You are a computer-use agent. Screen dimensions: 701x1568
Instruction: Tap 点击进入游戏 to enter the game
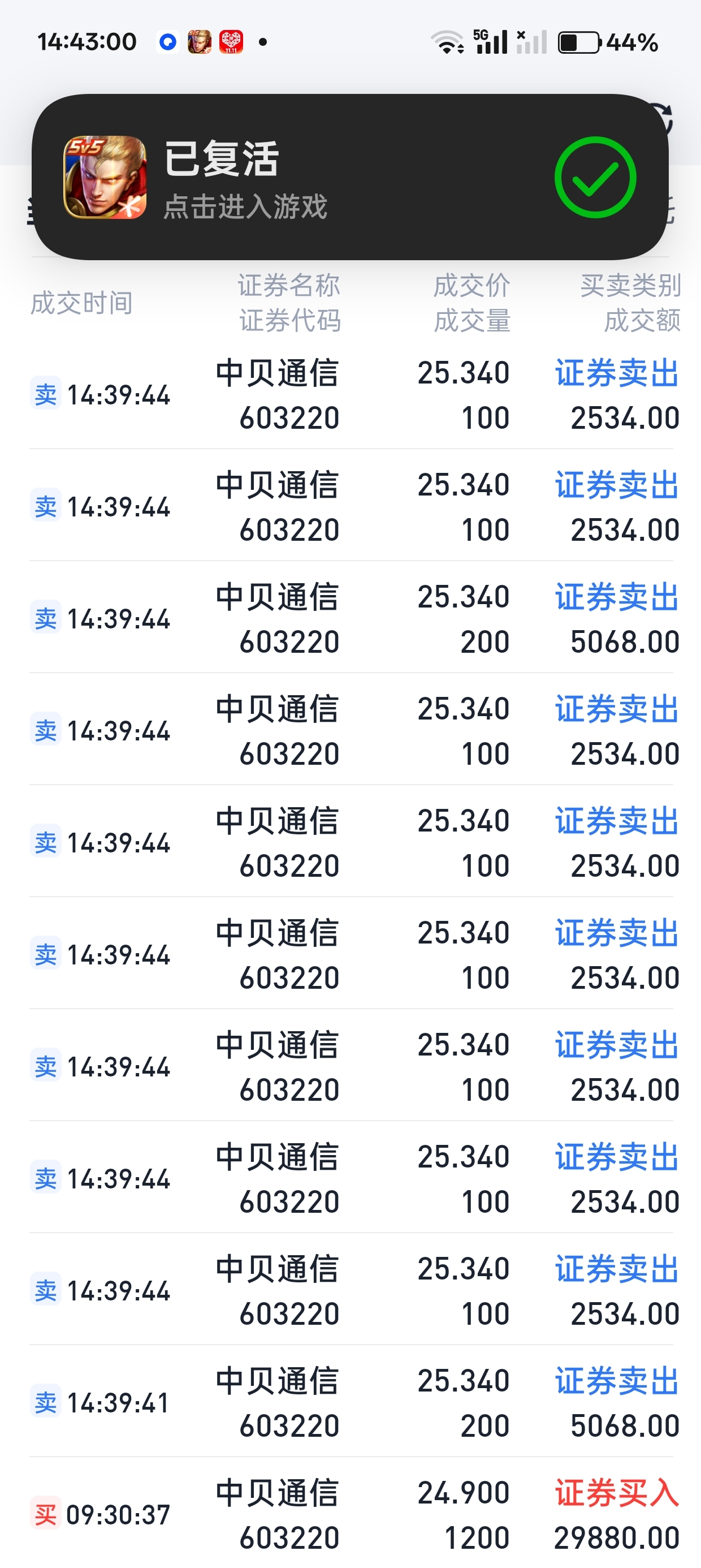click(245, 206)
